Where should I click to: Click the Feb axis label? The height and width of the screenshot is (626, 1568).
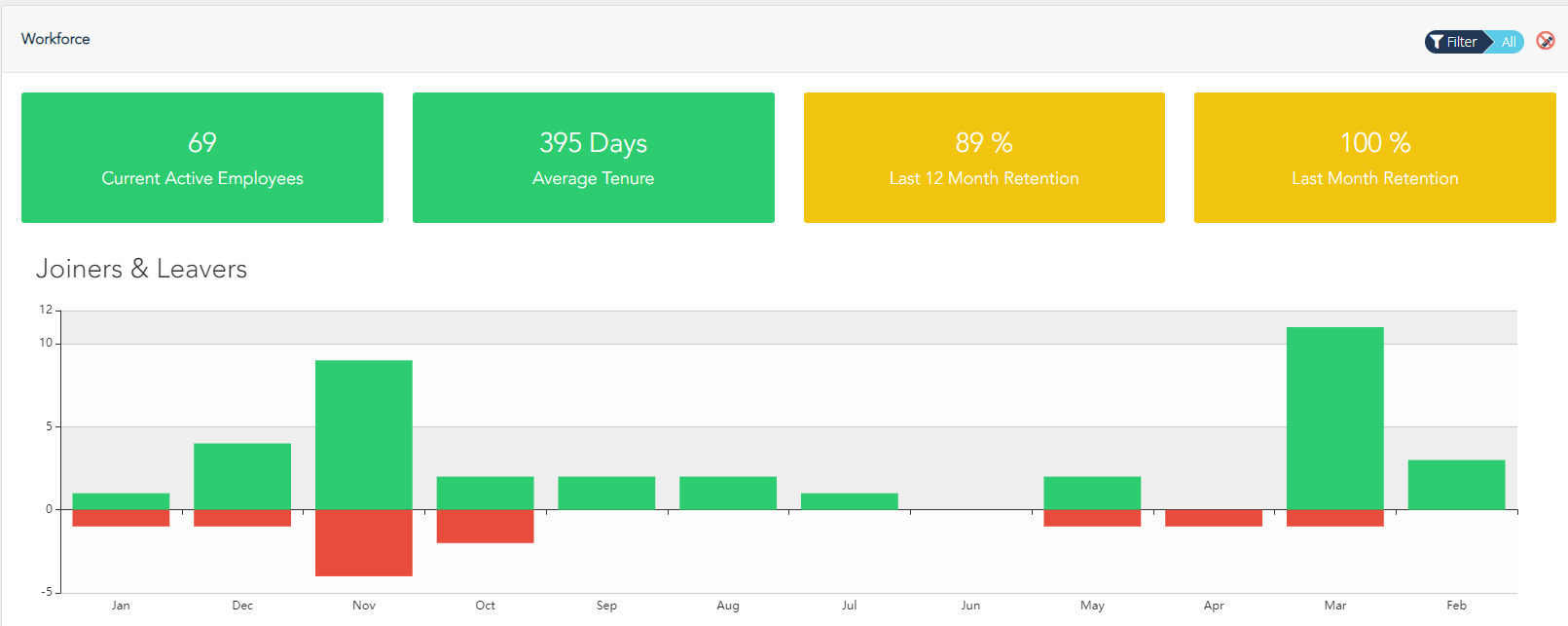coord(1457,606)
